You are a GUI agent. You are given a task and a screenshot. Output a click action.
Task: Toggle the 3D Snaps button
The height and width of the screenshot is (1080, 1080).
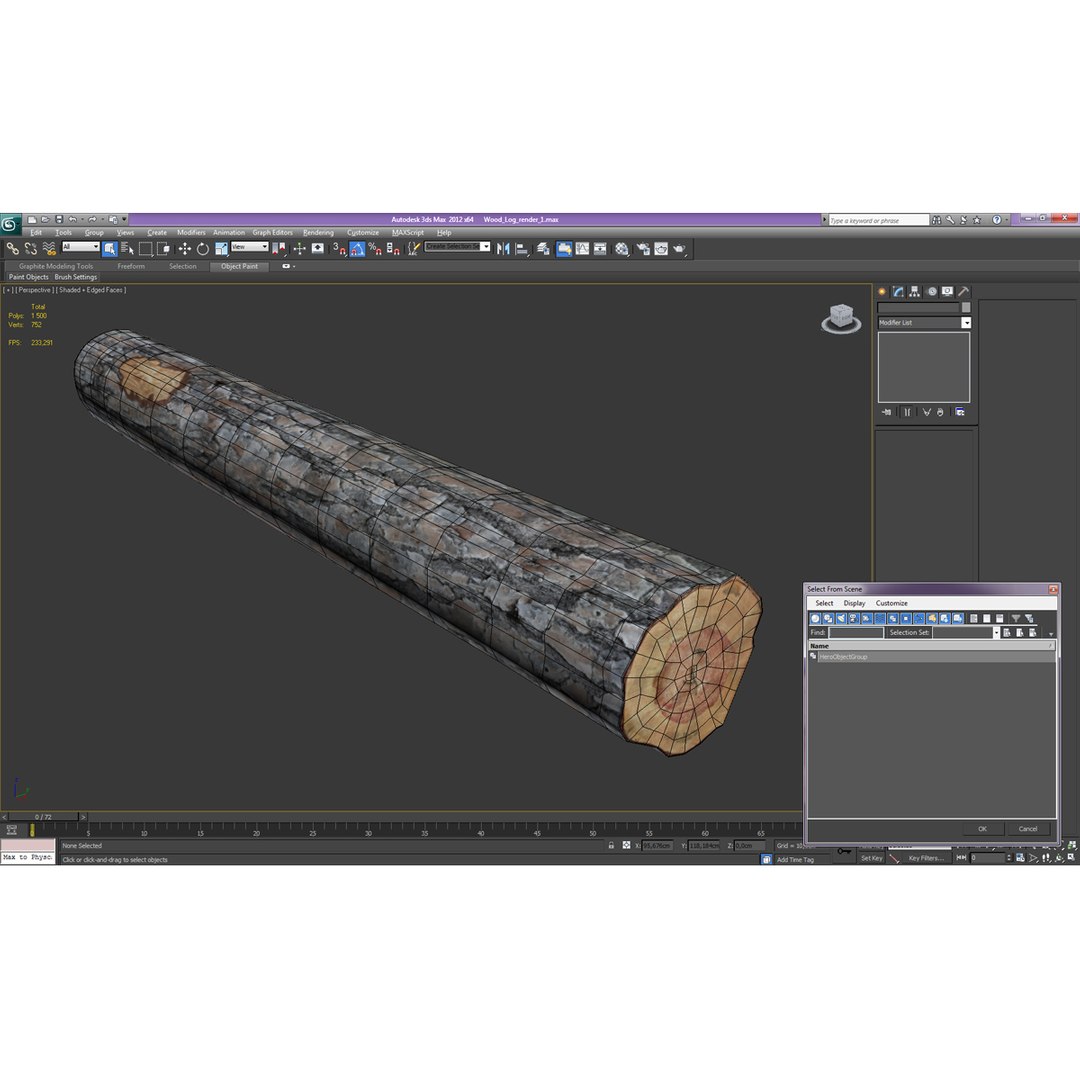[339, 249]
